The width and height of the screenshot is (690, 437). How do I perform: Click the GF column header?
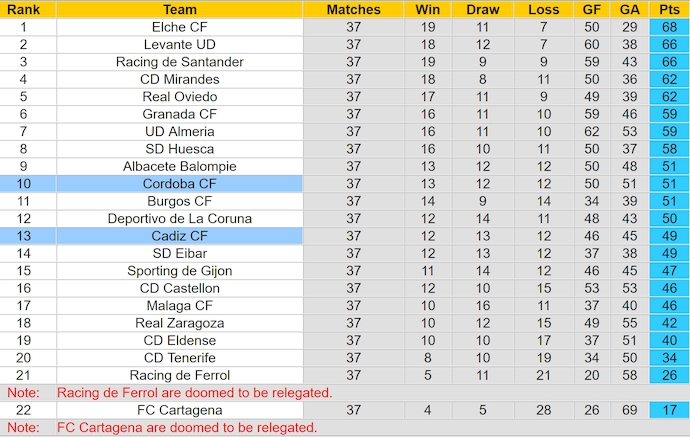(x=592, y=9)
